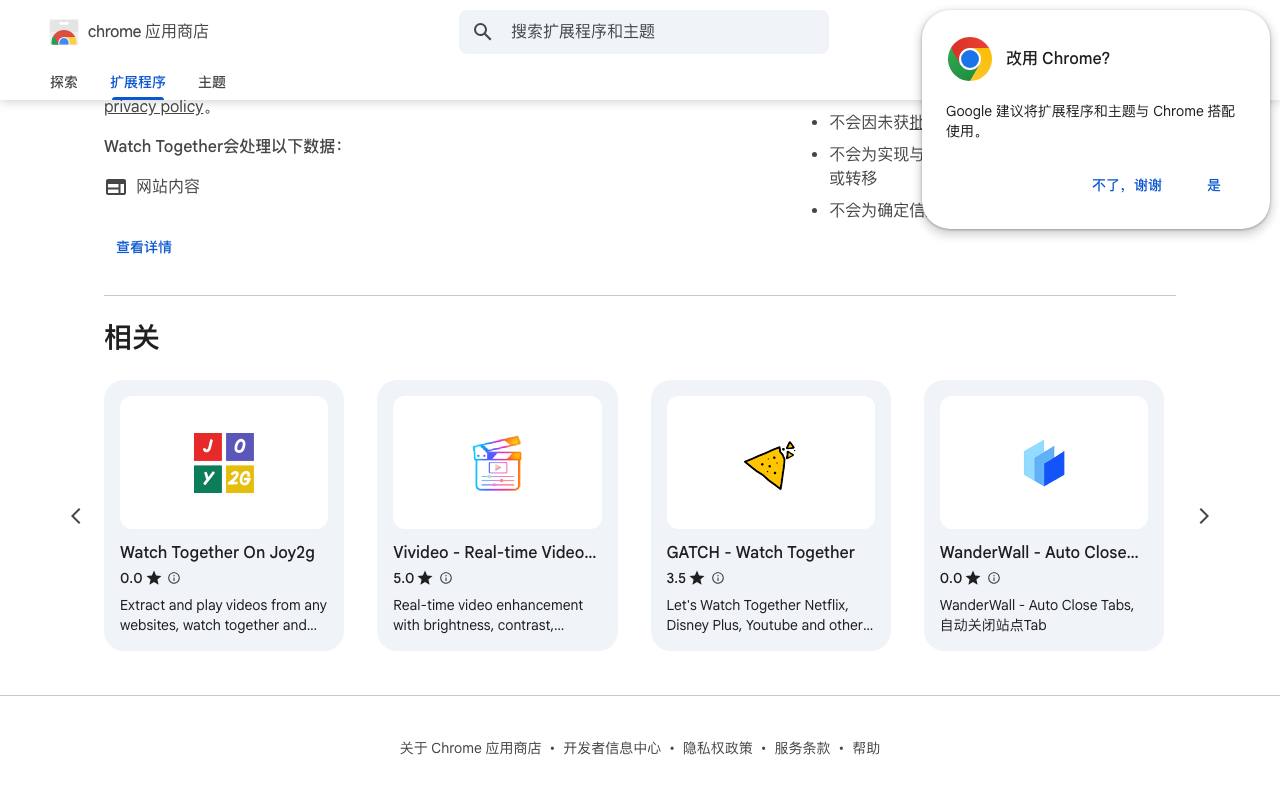Click the 5.0 rating on the Vivideo card
Screen dimensions: 1280x800
tap(404, 578)
